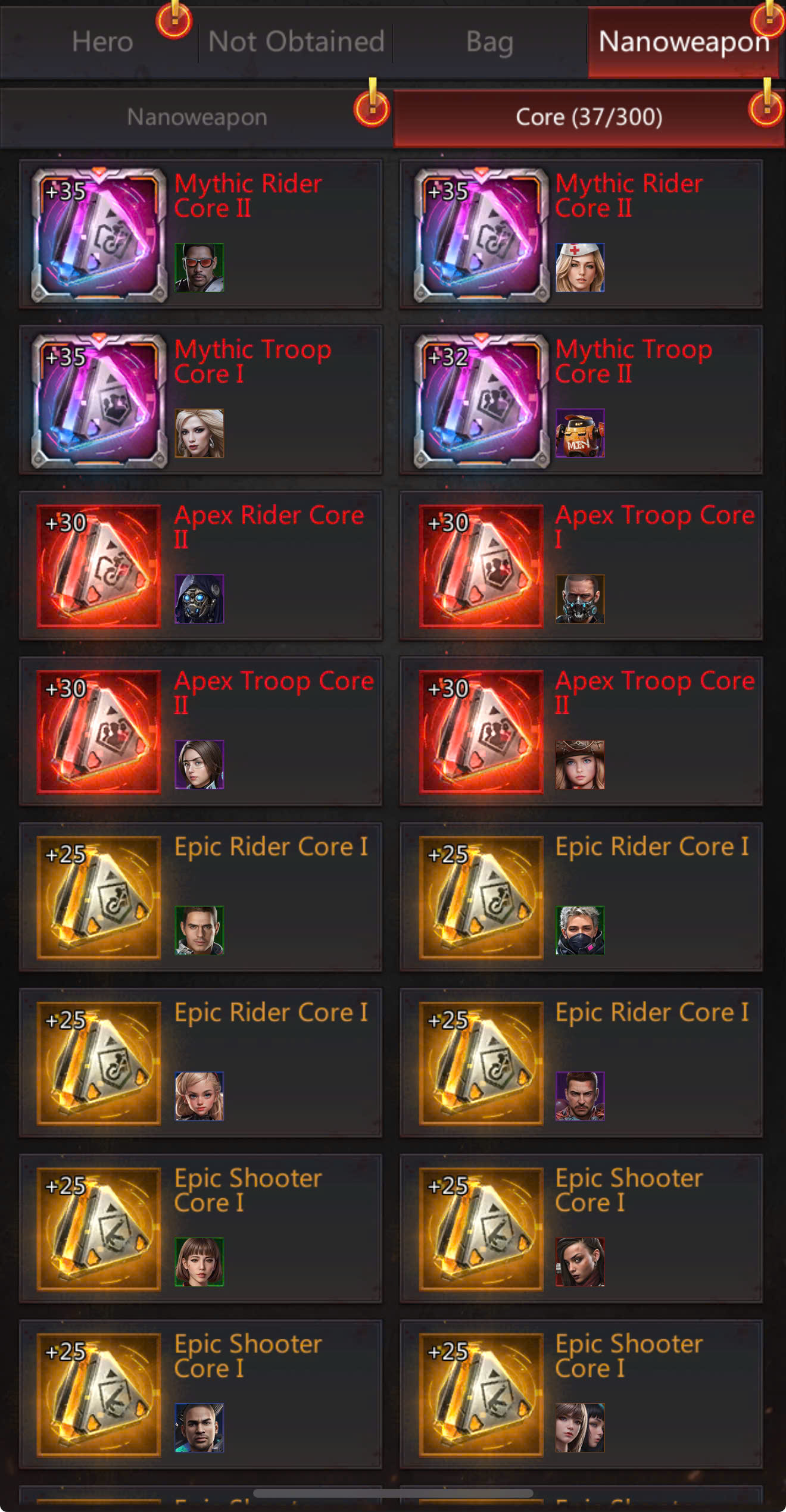Select the Apex Troop Core I icon

click(x=481, y=566)
